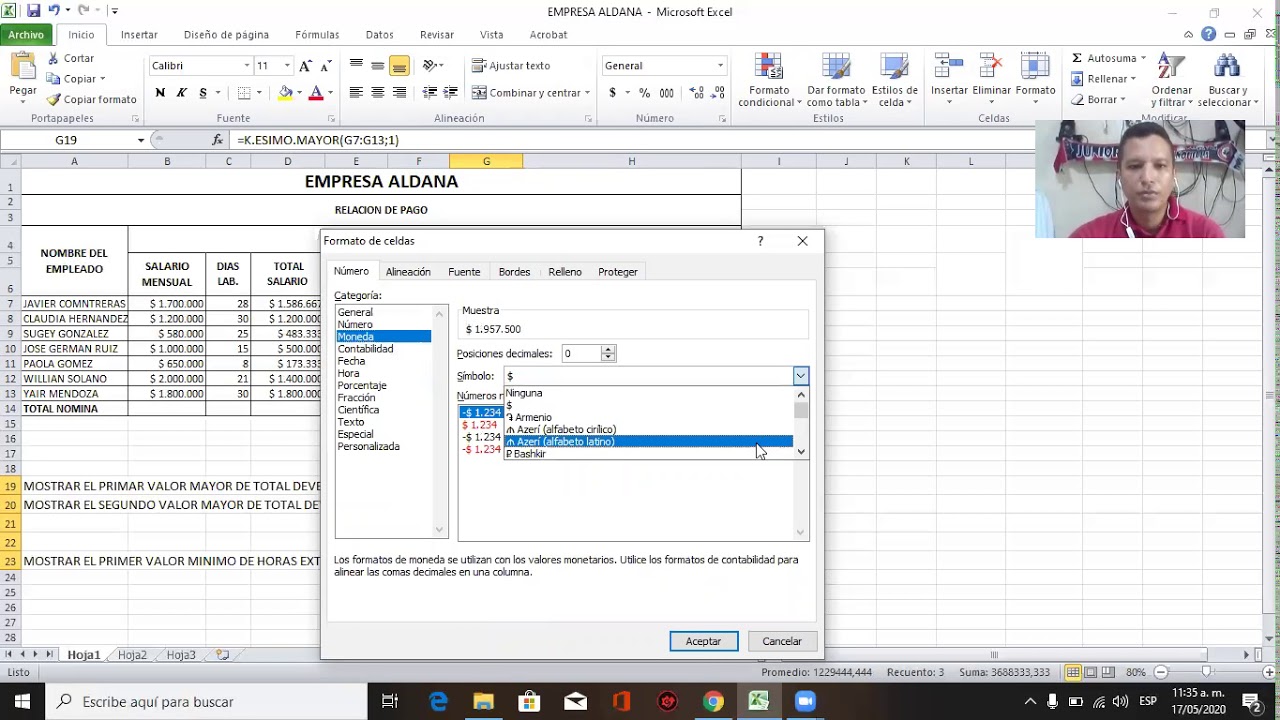This screenshot has width=1280, height=720.
Task: Open the Borrar clear dropdown
Action: (x=1098, y=100)
